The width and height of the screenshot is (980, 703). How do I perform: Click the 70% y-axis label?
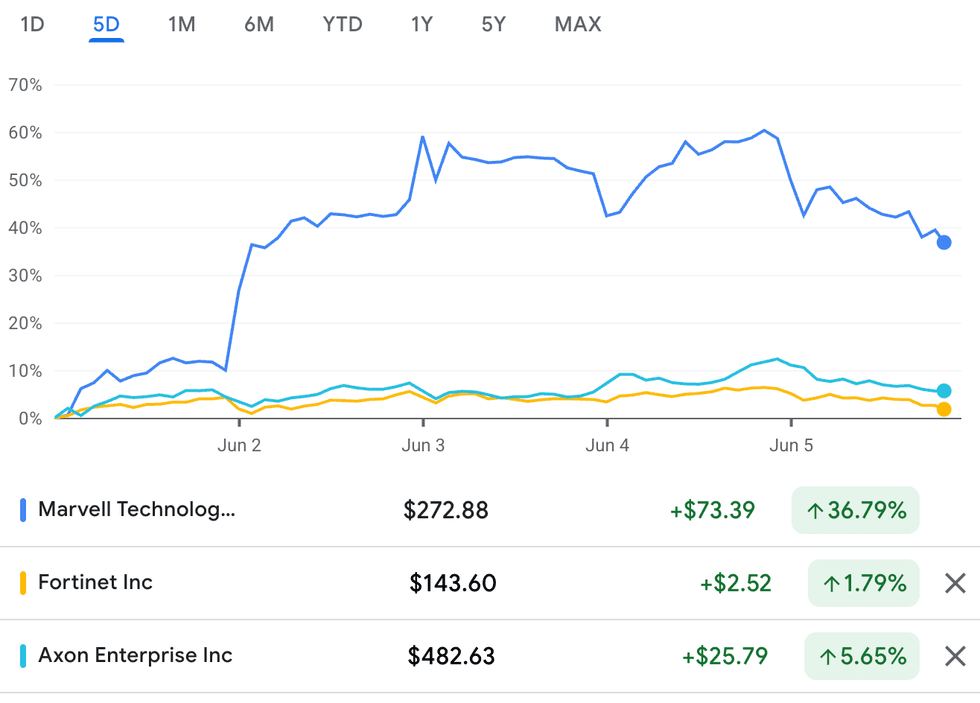[25, 85]
